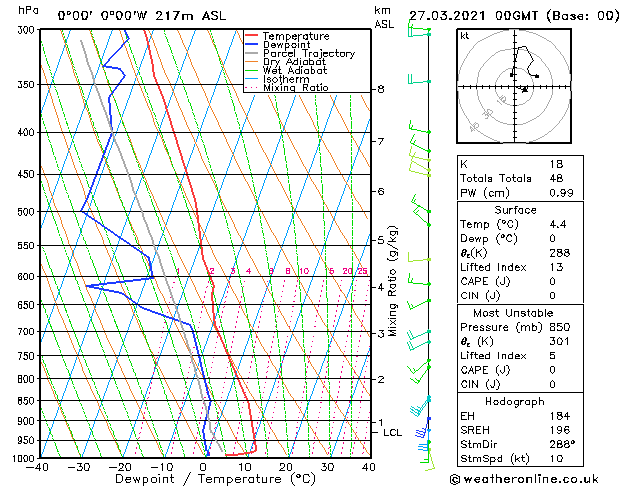The image size is (629, 486).
Task: Click the Dewpoint / Temperature (°C) axis title
Action: (215, 479)
